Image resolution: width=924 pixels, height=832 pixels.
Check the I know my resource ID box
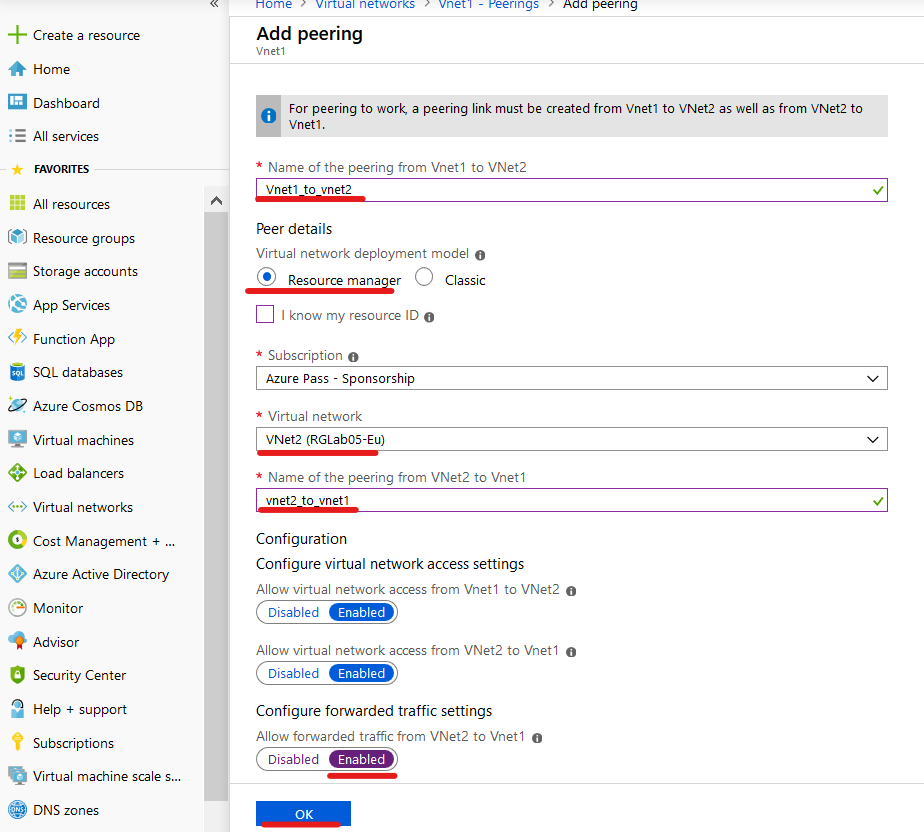tap(265, 314)
